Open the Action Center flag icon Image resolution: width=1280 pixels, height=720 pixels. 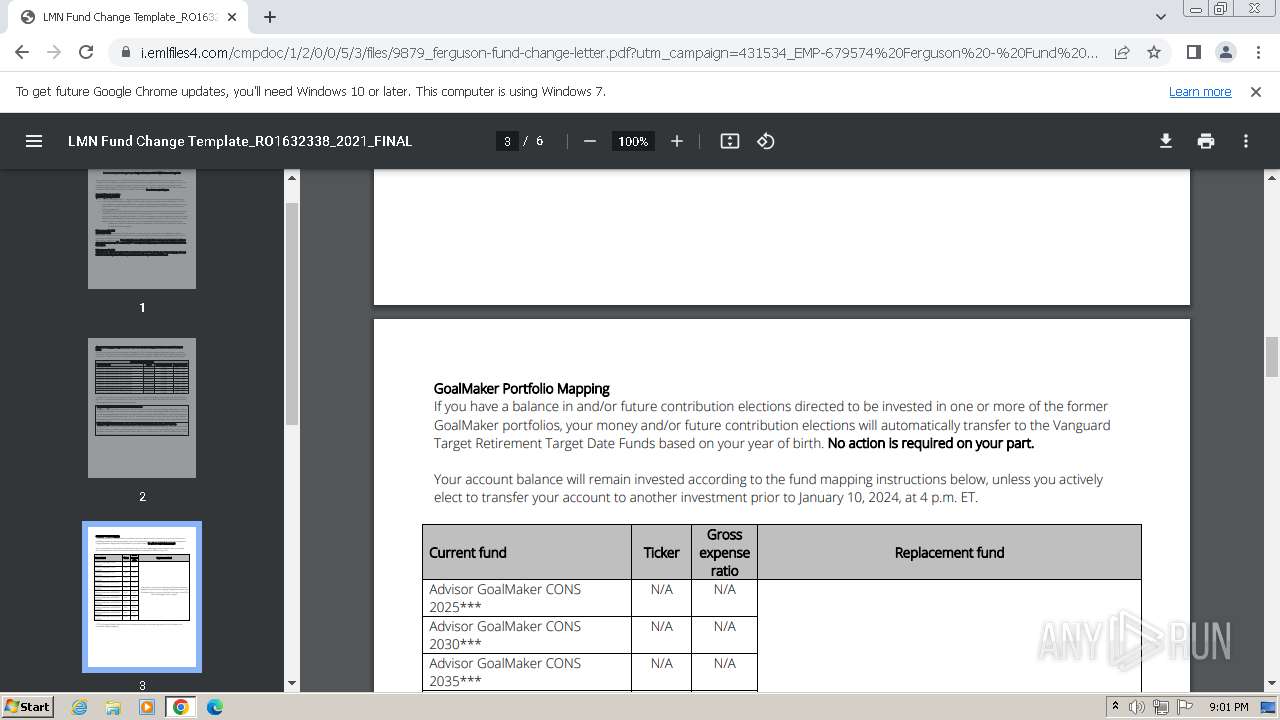(1185, 707)
